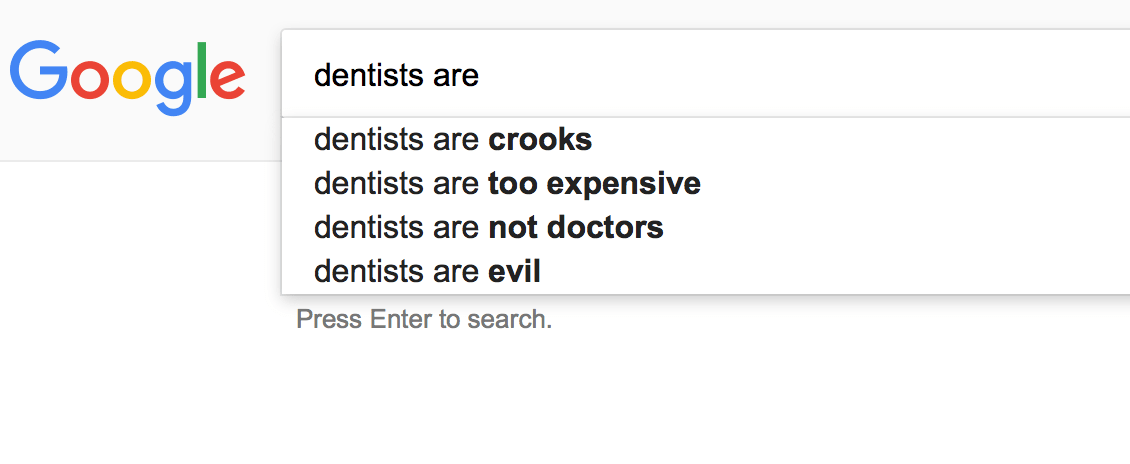Click the bold word 'crooks'
Viewport: 1130px width, 464px height.
540,140
